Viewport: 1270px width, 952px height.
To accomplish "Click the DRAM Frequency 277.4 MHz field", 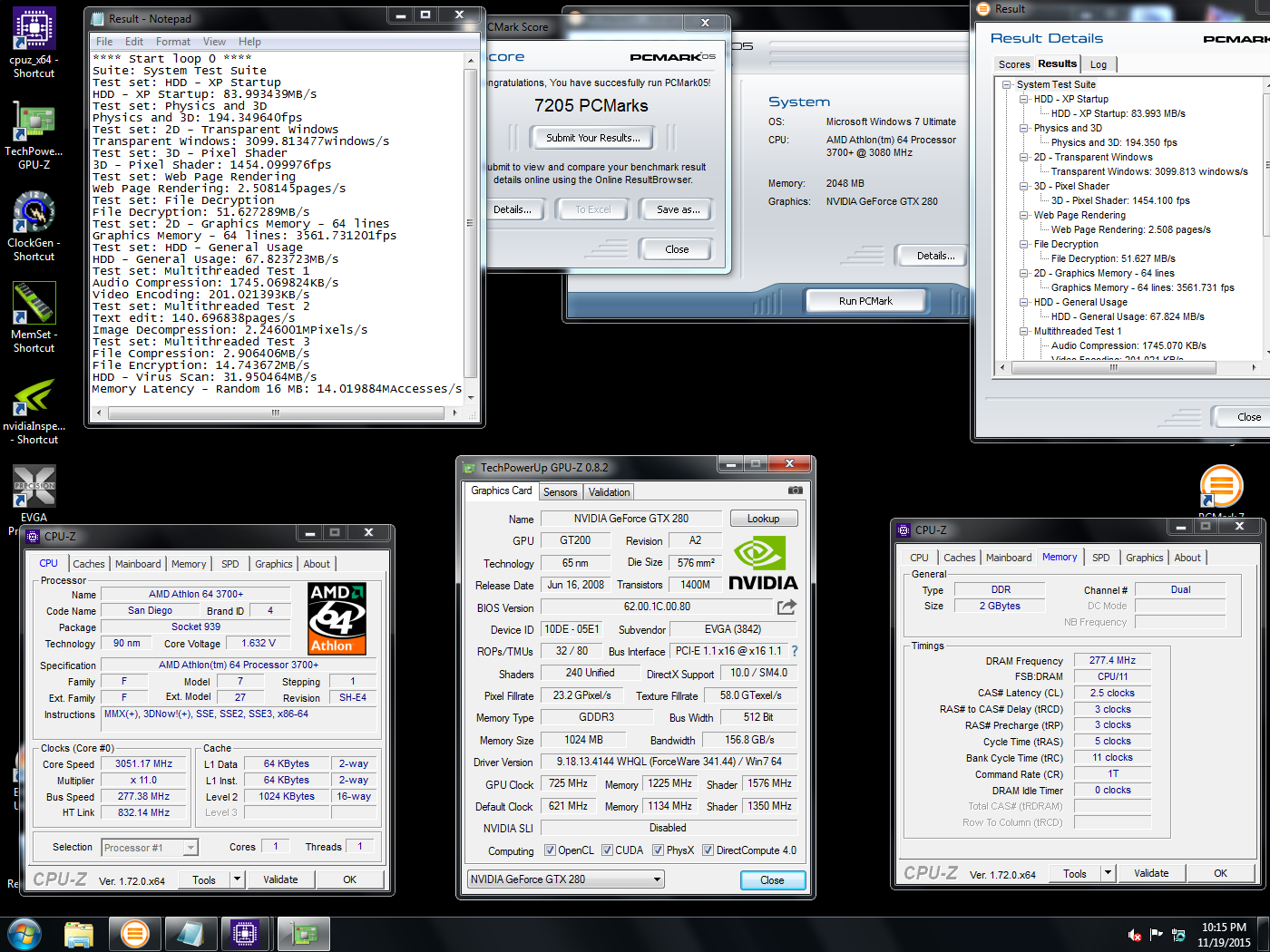I will coord(1112,660).
